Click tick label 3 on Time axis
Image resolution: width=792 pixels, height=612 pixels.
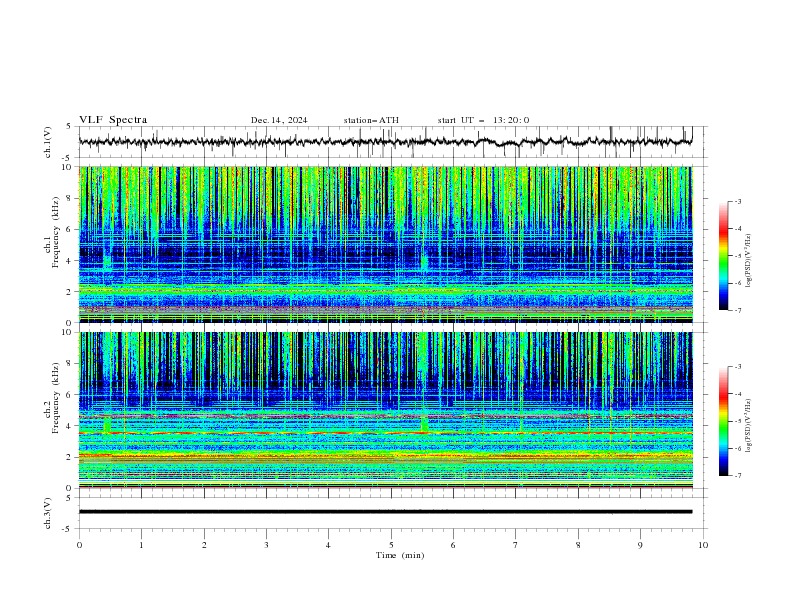click(266, 545)
